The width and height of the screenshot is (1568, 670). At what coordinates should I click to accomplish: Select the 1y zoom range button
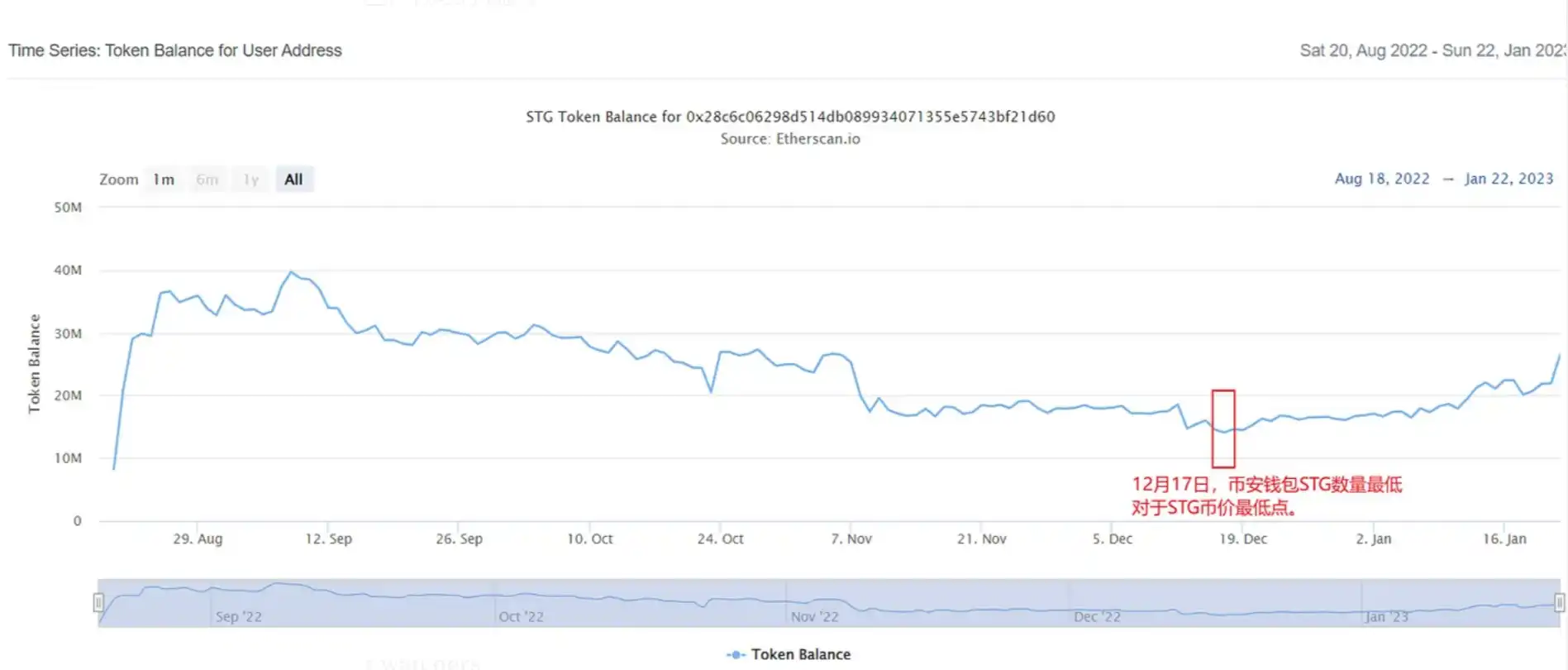250,179
